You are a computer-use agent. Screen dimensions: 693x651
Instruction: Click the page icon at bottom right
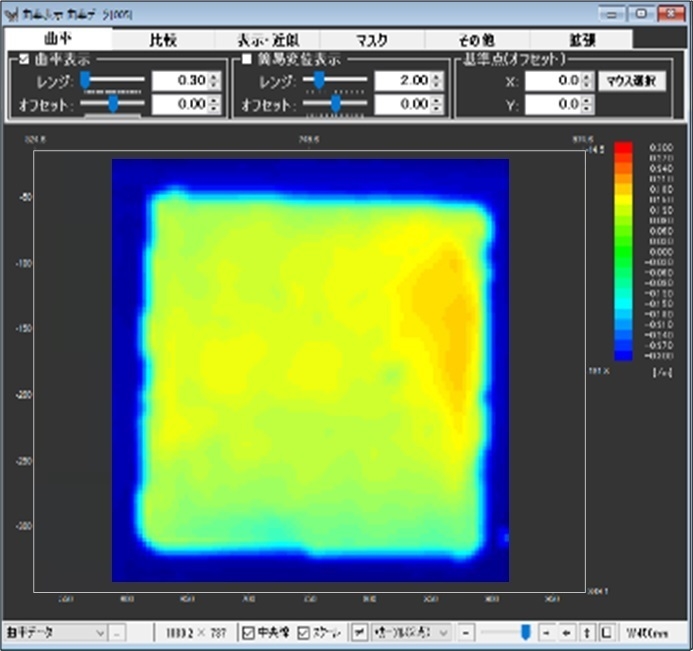605,632
